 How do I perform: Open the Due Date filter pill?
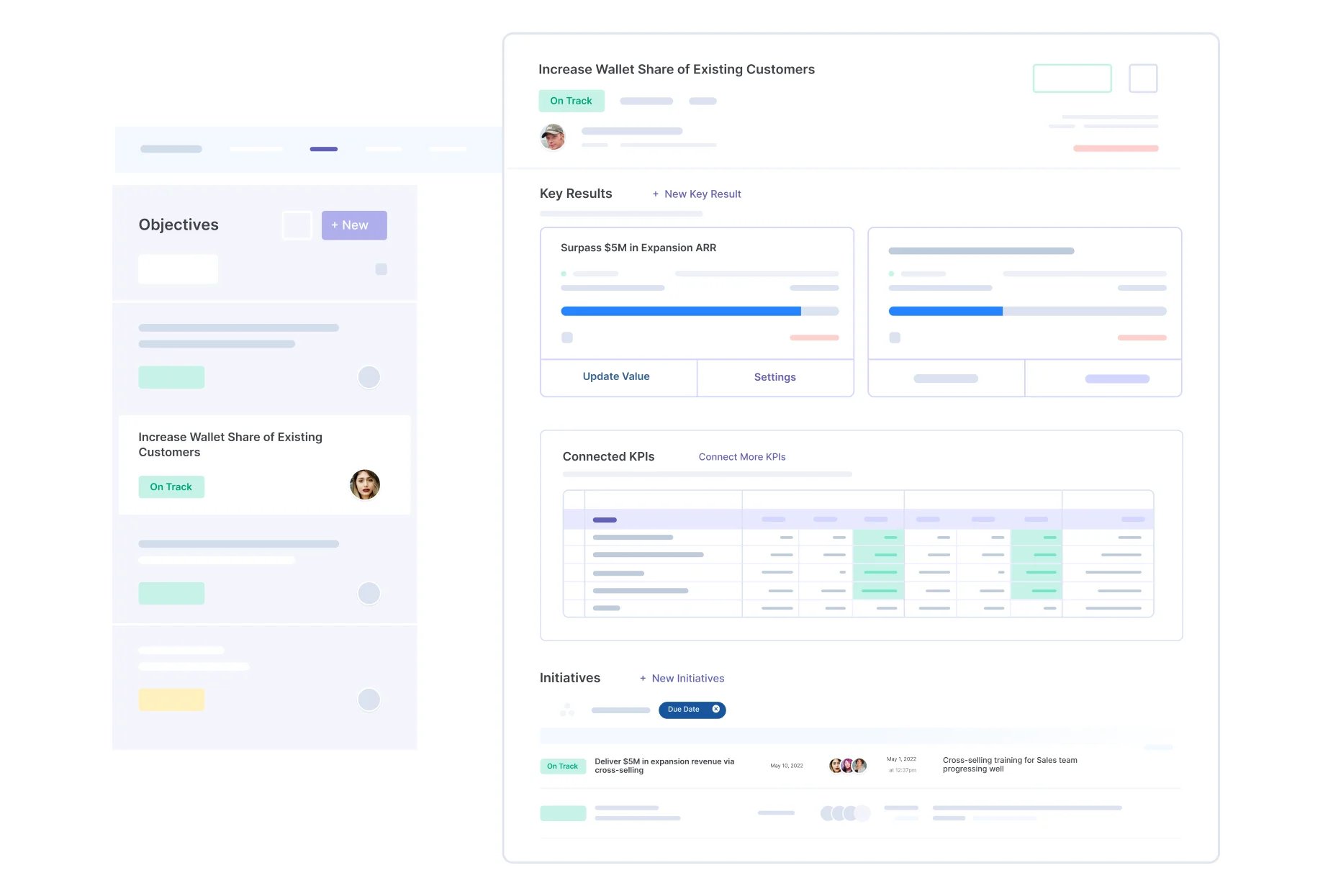pyautogui.click(x=684, y=710)
